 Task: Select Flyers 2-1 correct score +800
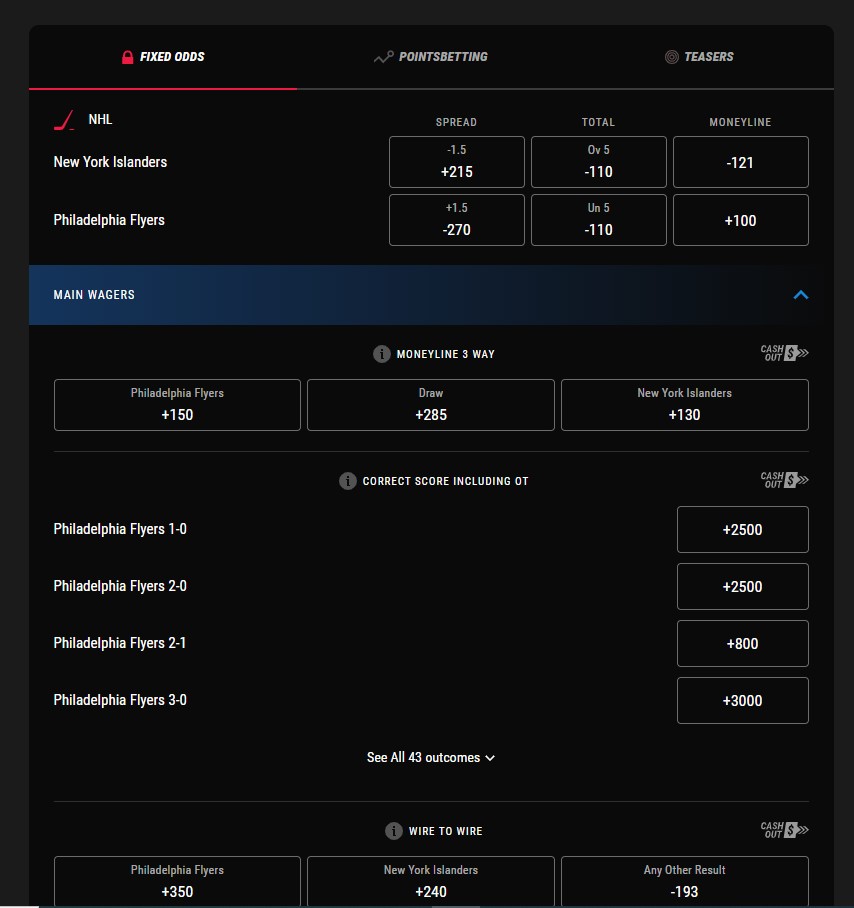(x=743, y=643)
